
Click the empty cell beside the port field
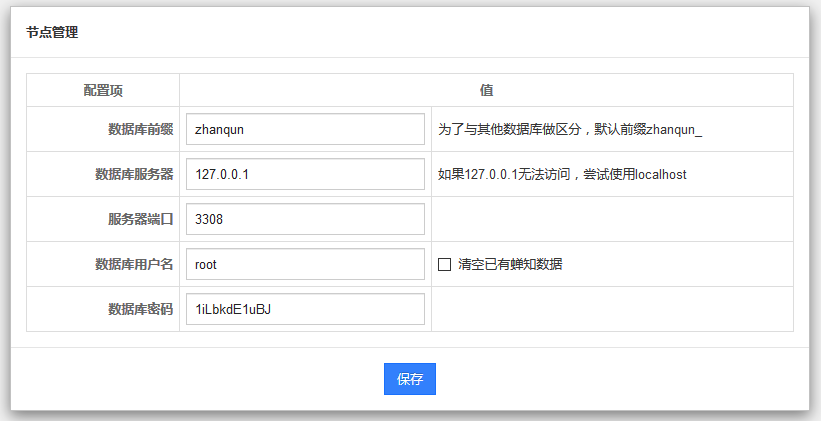[x=611, y=219]
